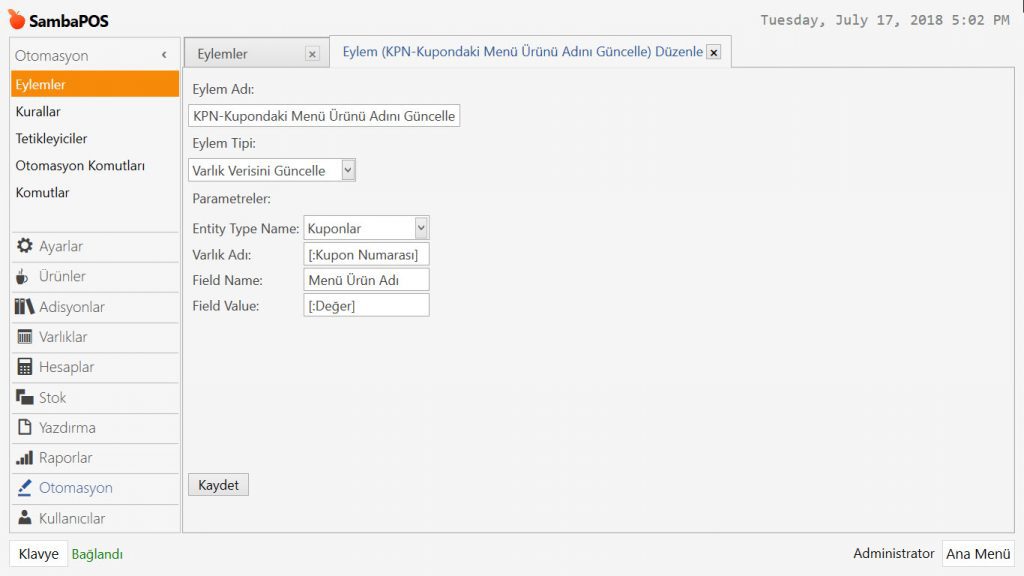
Task: Click the Hesaplar calculator icon
Action: click(x=25, y=367)
